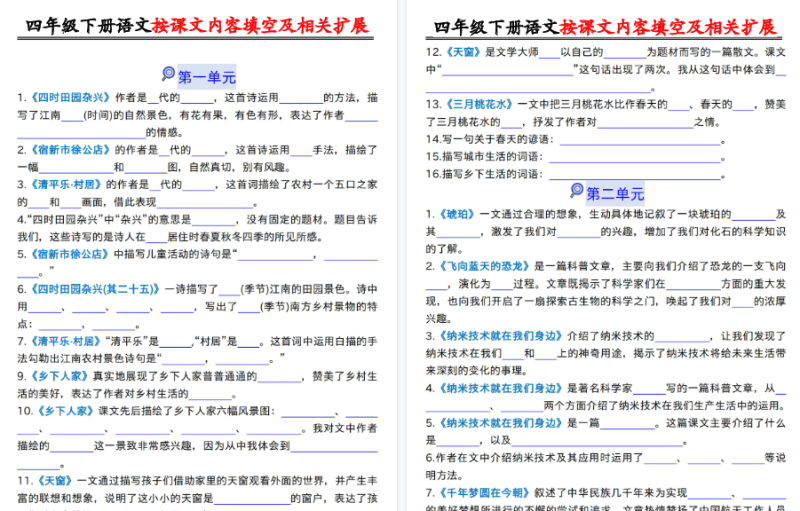Click 《清平乐·村居》 in item 7
The image size is (800, 511).
pos(65,341)
